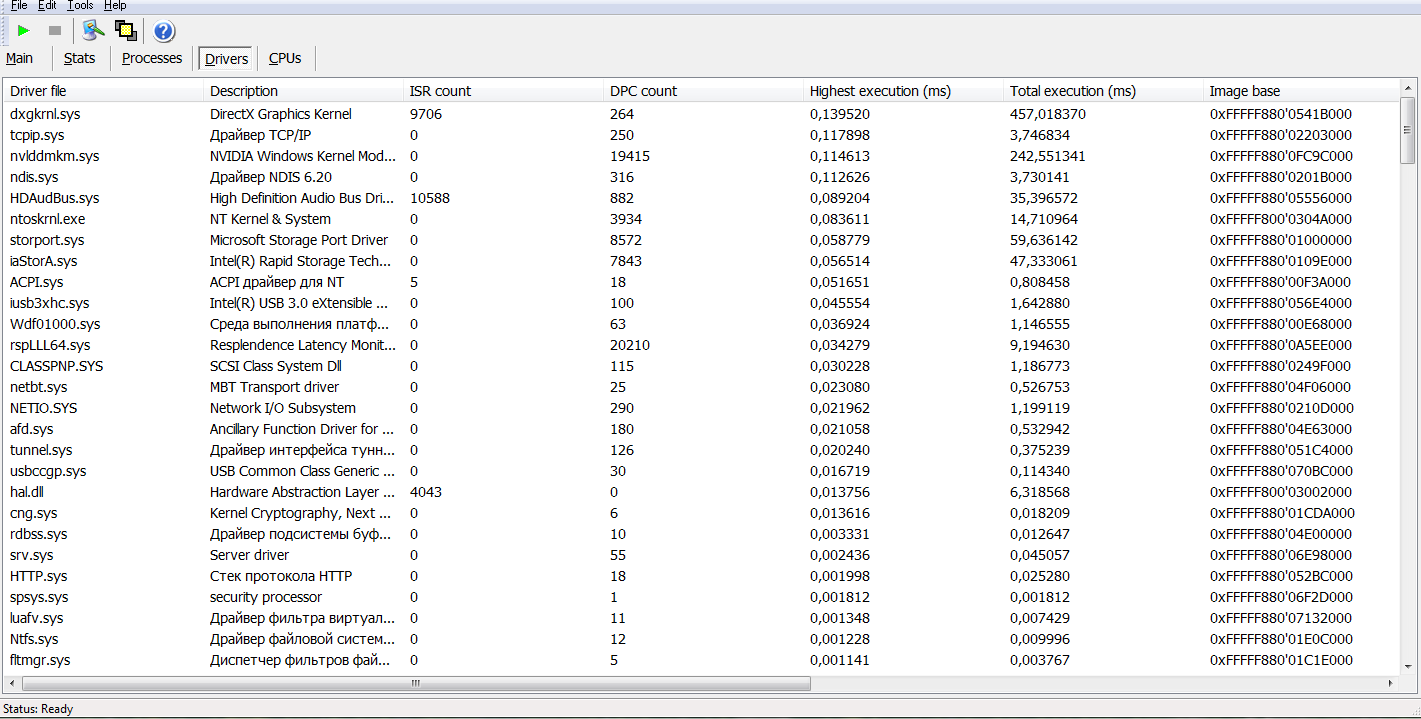Select the luafv.sys driver row

click(x=700, y=618)
